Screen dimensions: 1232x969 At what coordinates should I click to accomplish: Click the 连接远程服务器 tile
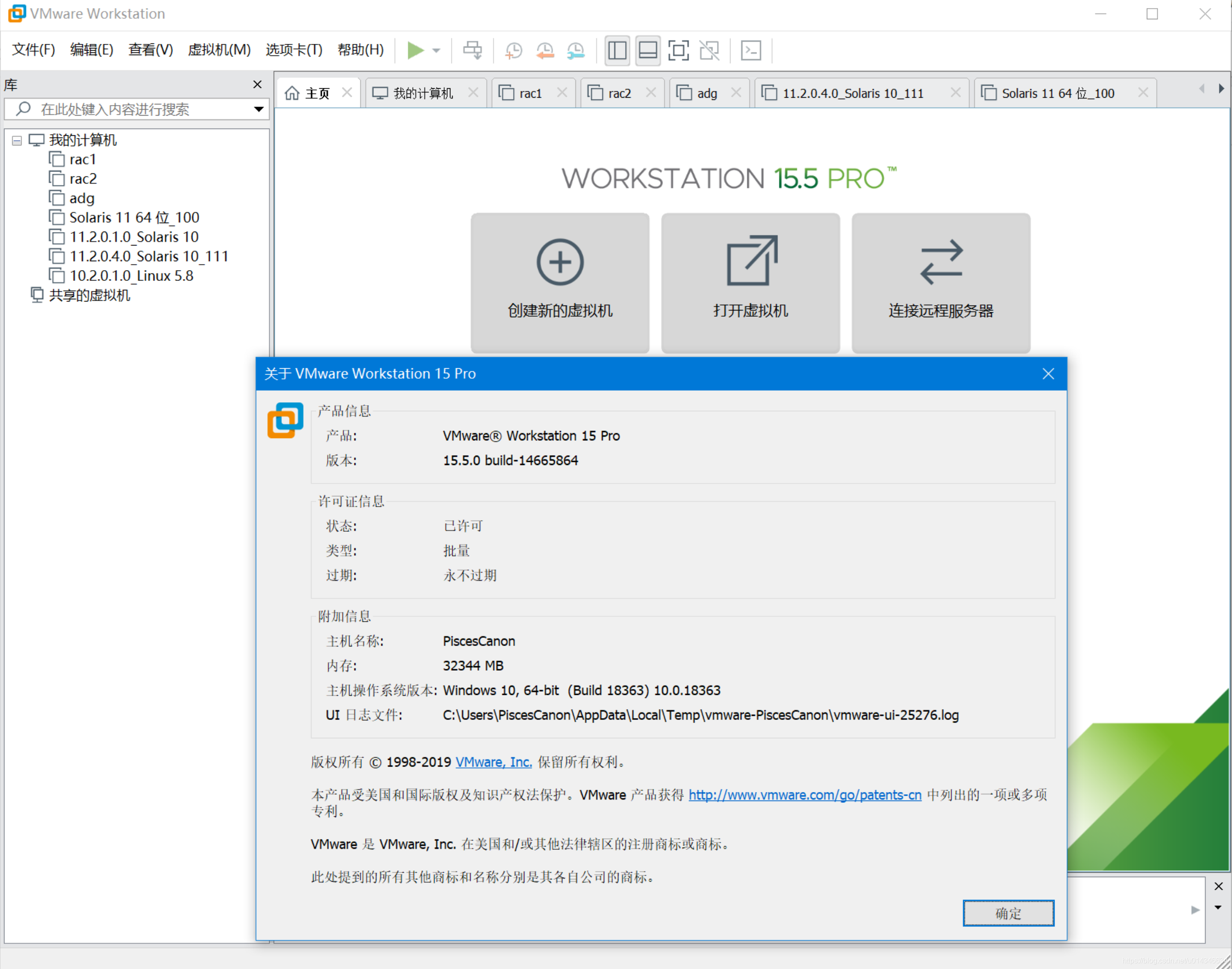click(x=941, y=283)
